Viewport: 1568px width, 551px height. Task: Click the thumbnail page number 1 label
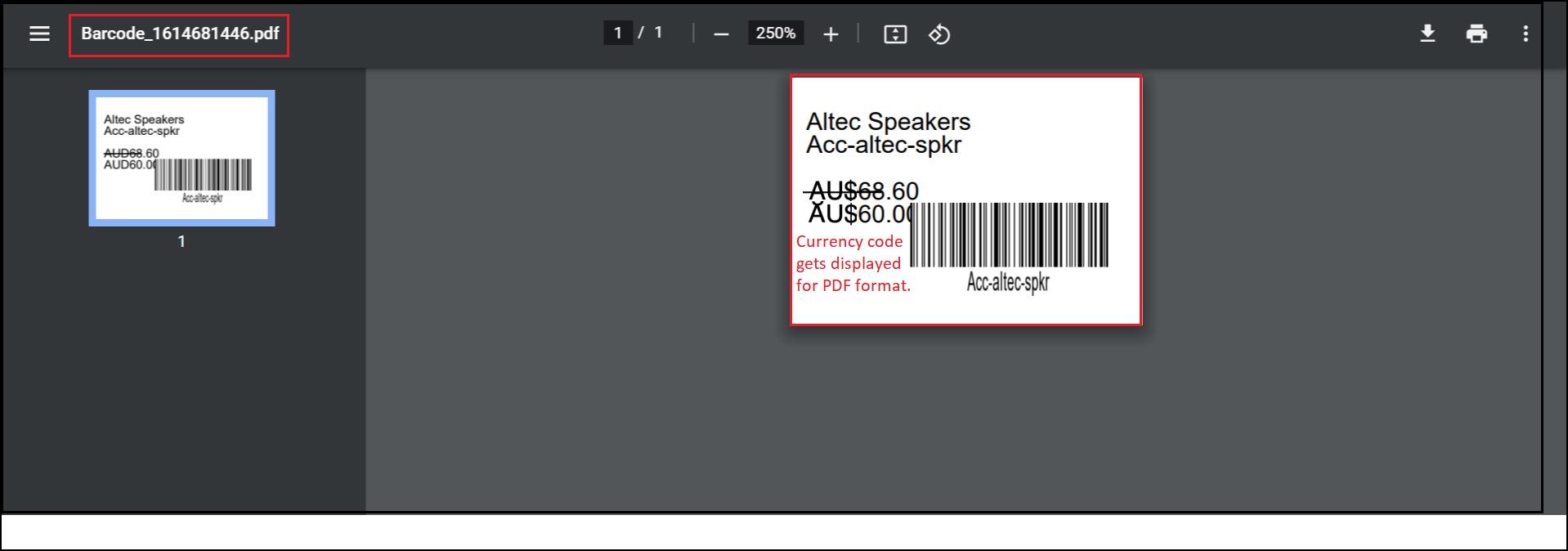(x=181, y=241)
